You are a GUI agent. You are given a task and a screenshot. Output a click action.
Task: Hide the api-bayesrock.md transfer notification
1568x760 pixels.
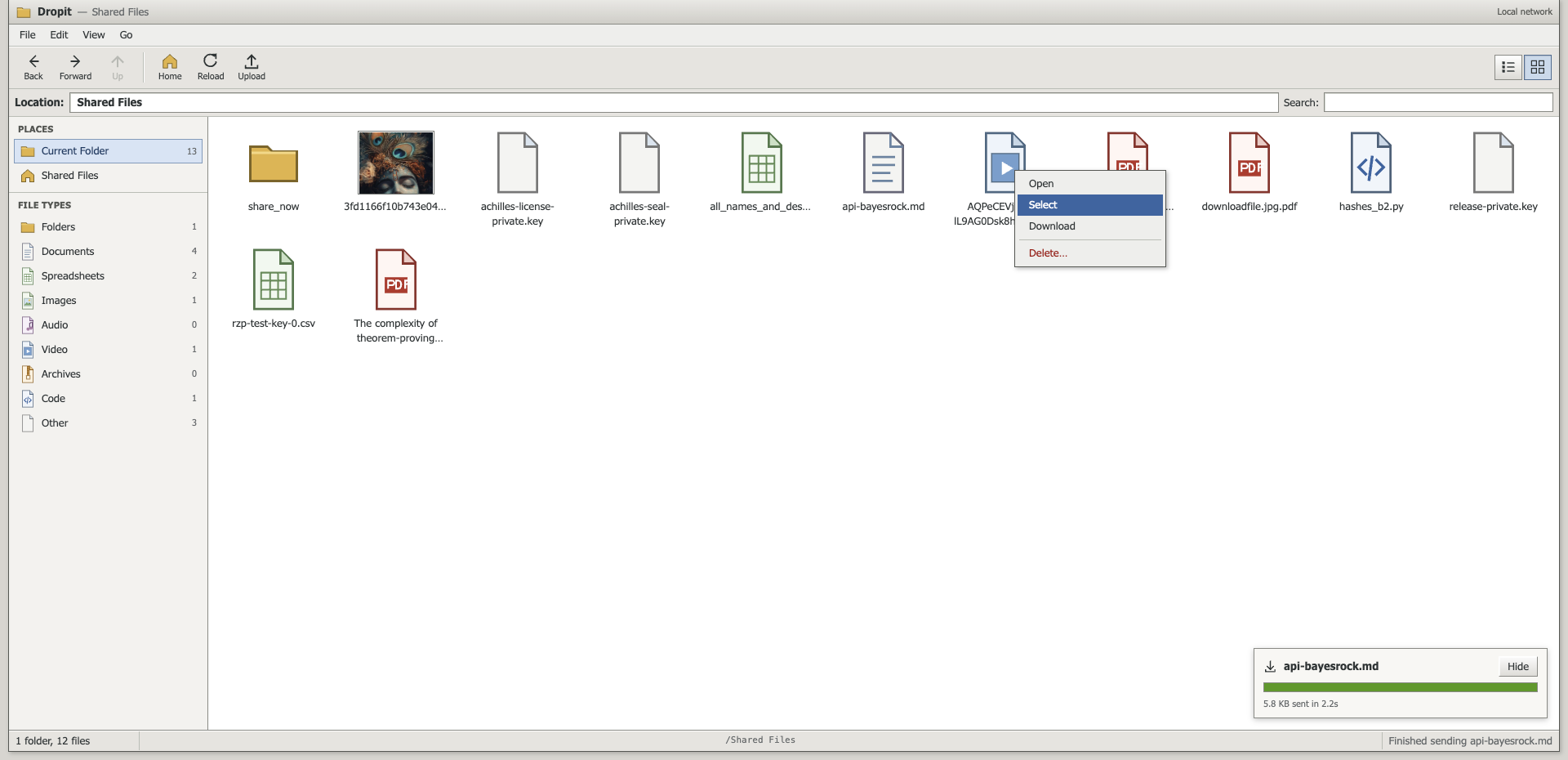[x=1518, y=667]
